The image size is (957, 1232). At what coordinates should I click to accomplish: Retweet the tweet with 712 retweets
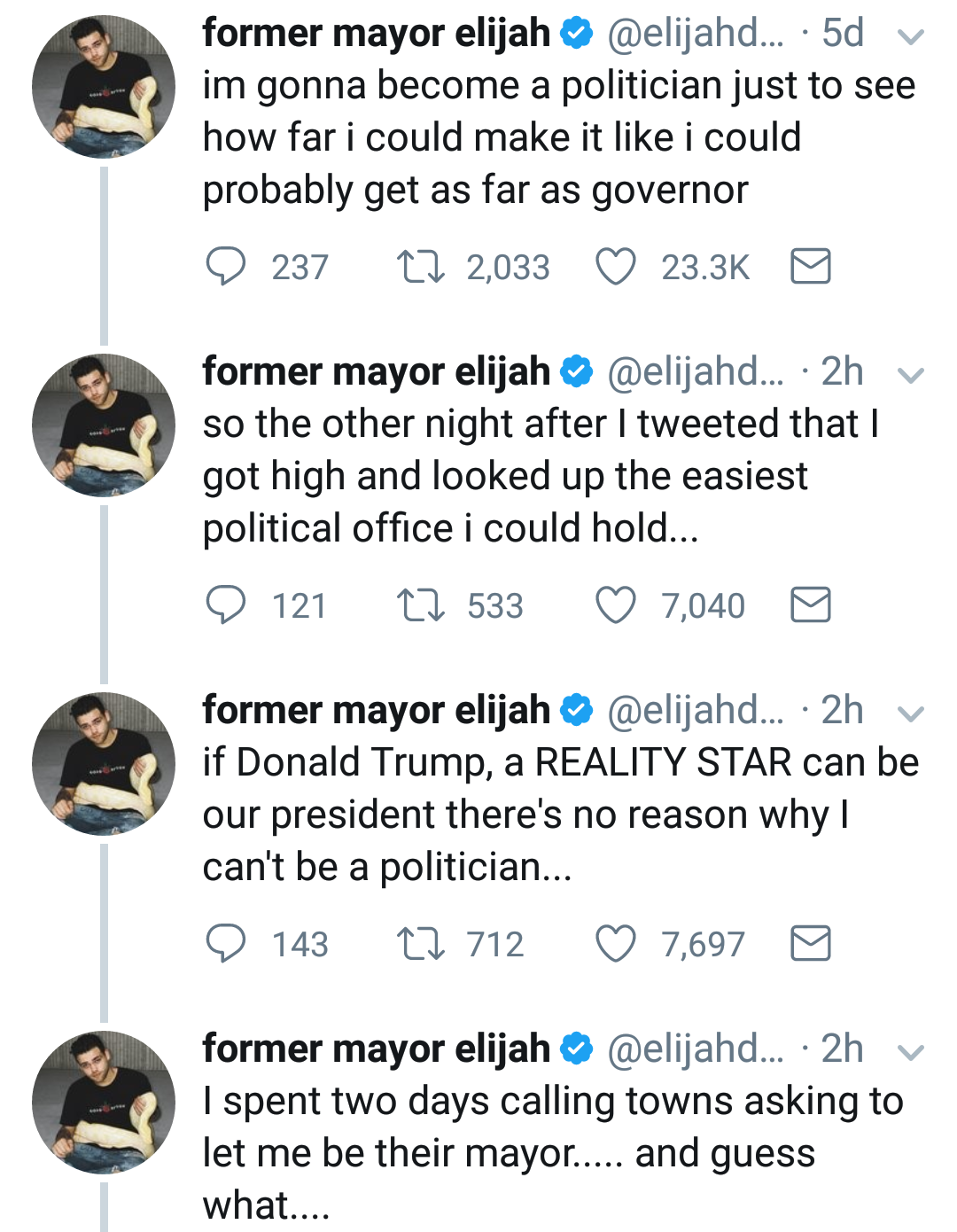click(421, 944)
